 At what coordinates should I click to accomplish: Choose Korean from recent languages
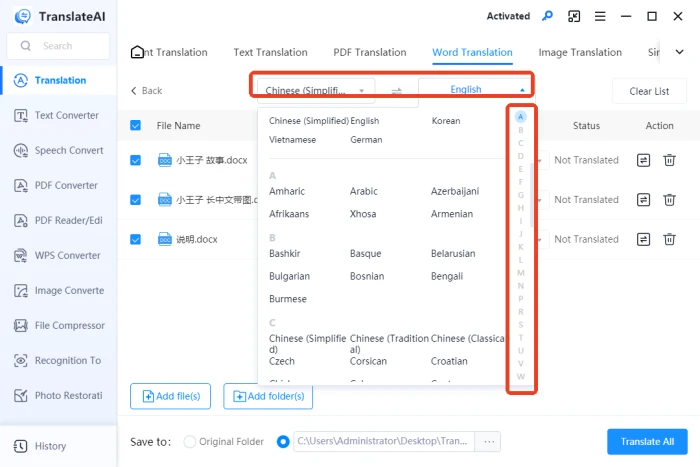tap(446, 121)
